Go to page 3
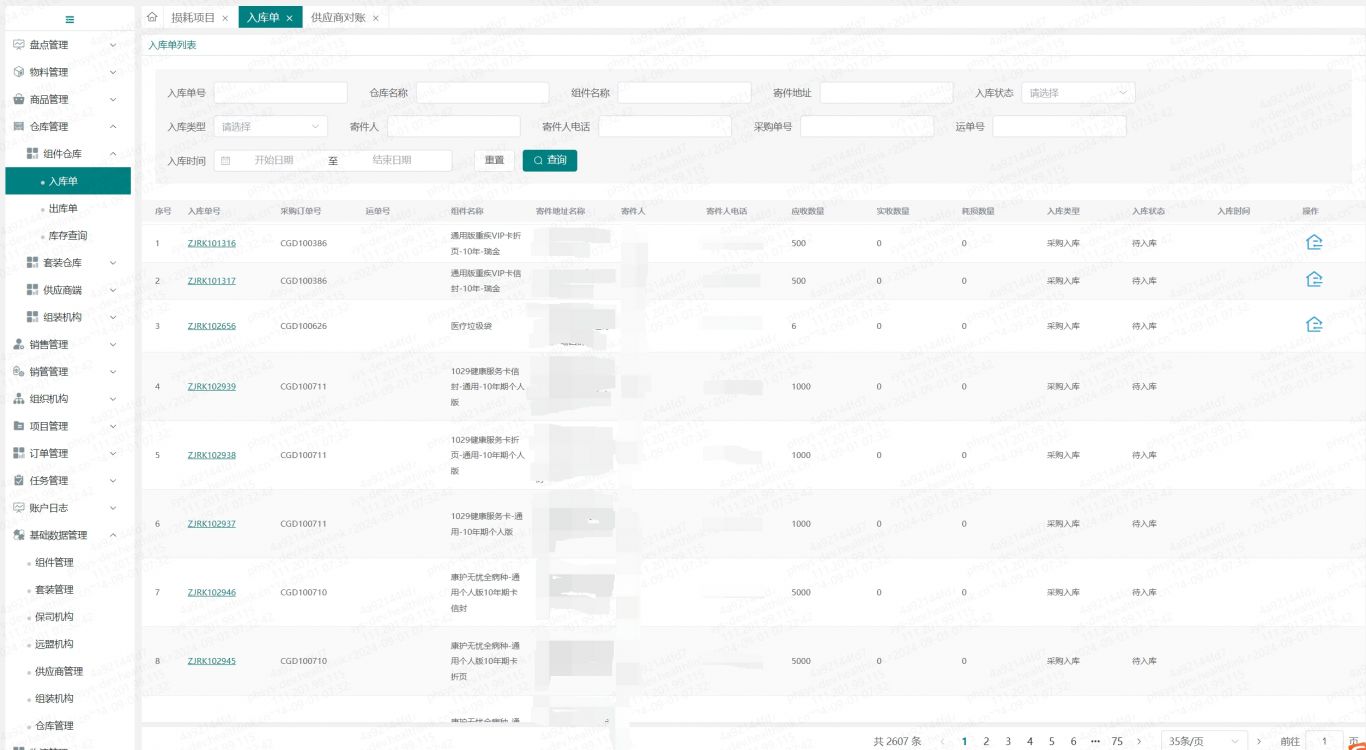 click(1008, 741)
